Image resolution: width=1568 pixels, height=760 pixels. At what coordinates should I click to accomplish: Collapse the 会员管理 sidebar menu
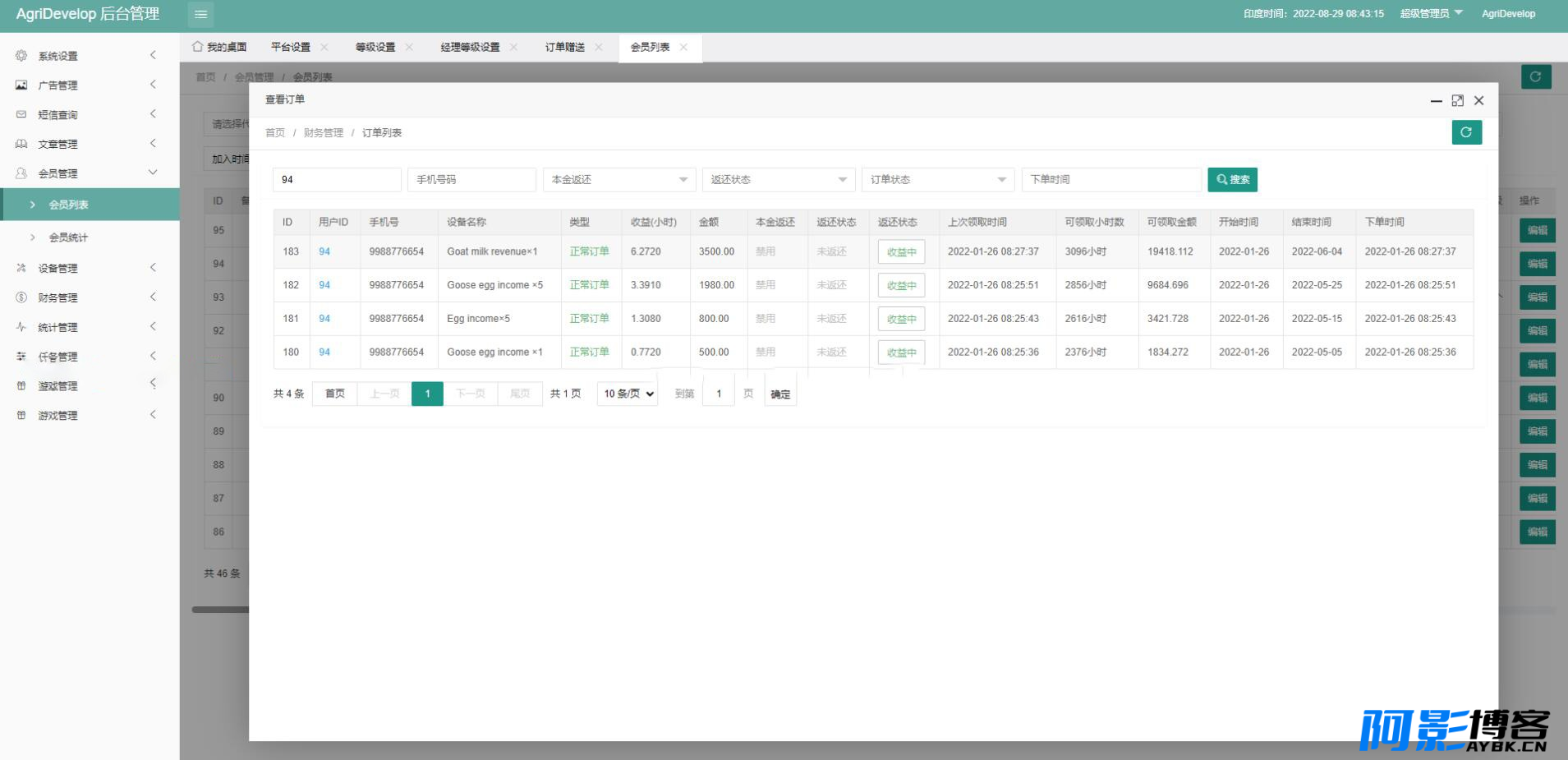coord(90,173)
